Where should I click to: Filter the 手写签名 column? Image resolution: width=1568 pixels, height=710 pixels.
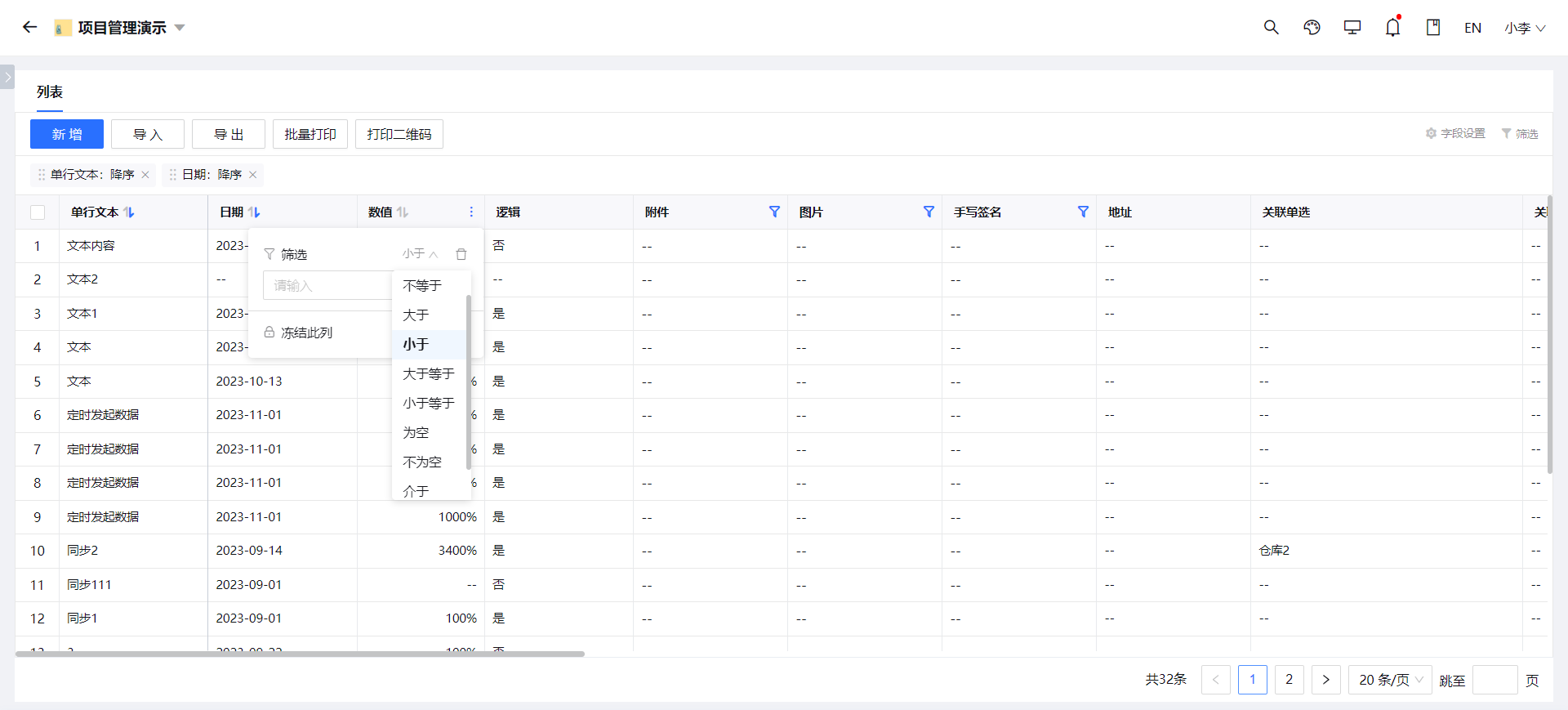pos(1083,212)
